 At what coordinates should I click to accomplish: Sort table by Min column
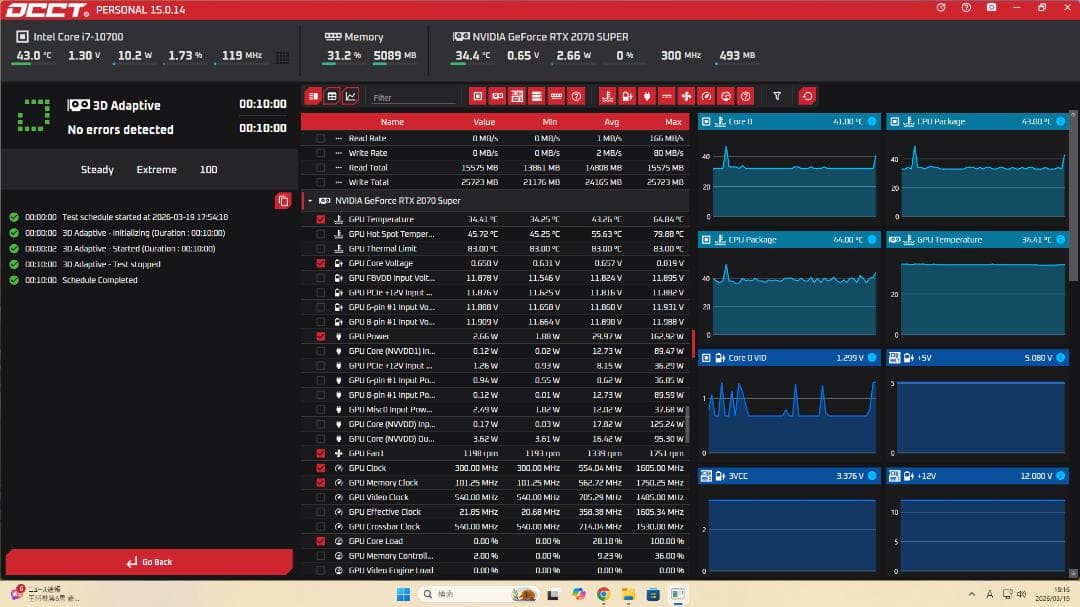tap(549, 122)
